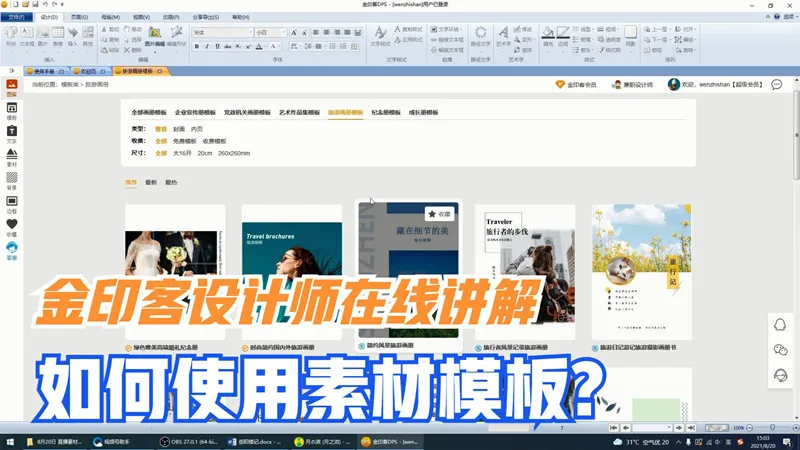Select the 填充 fill bucket icon

point(548,36)
